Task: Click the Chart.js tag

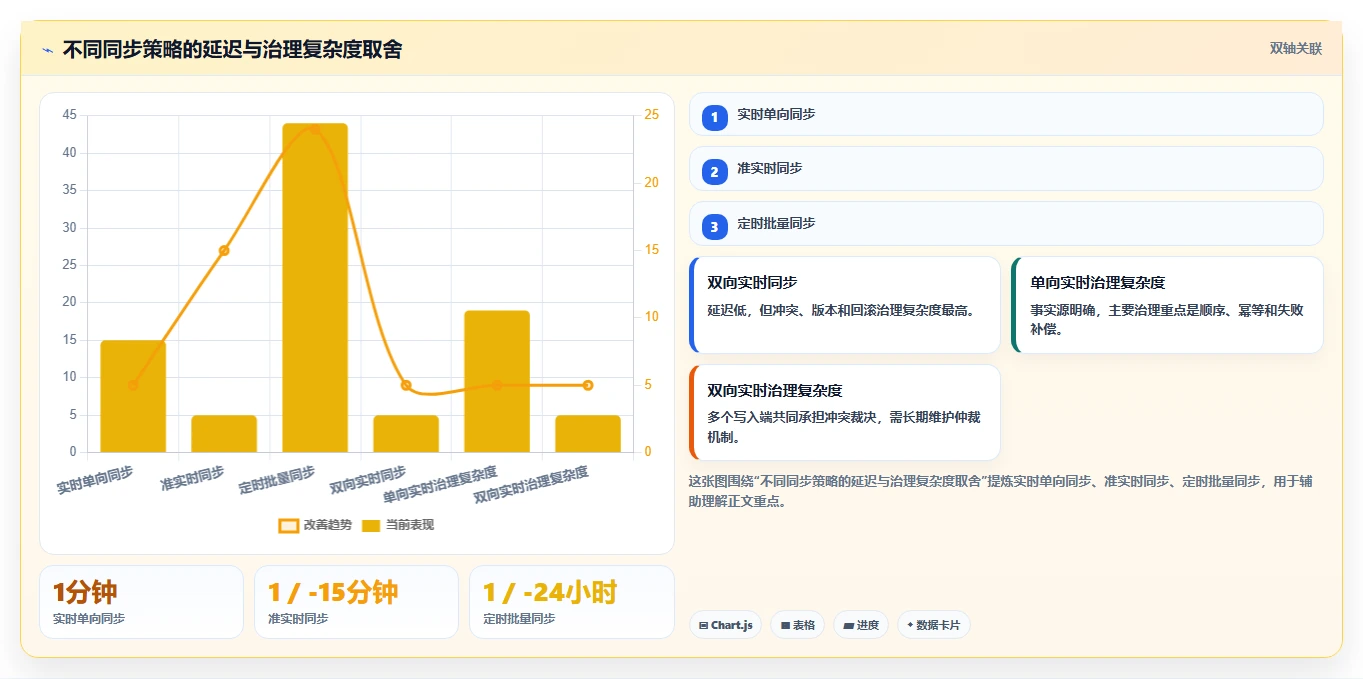Action: pyautogui.click(x=725, y=625)
